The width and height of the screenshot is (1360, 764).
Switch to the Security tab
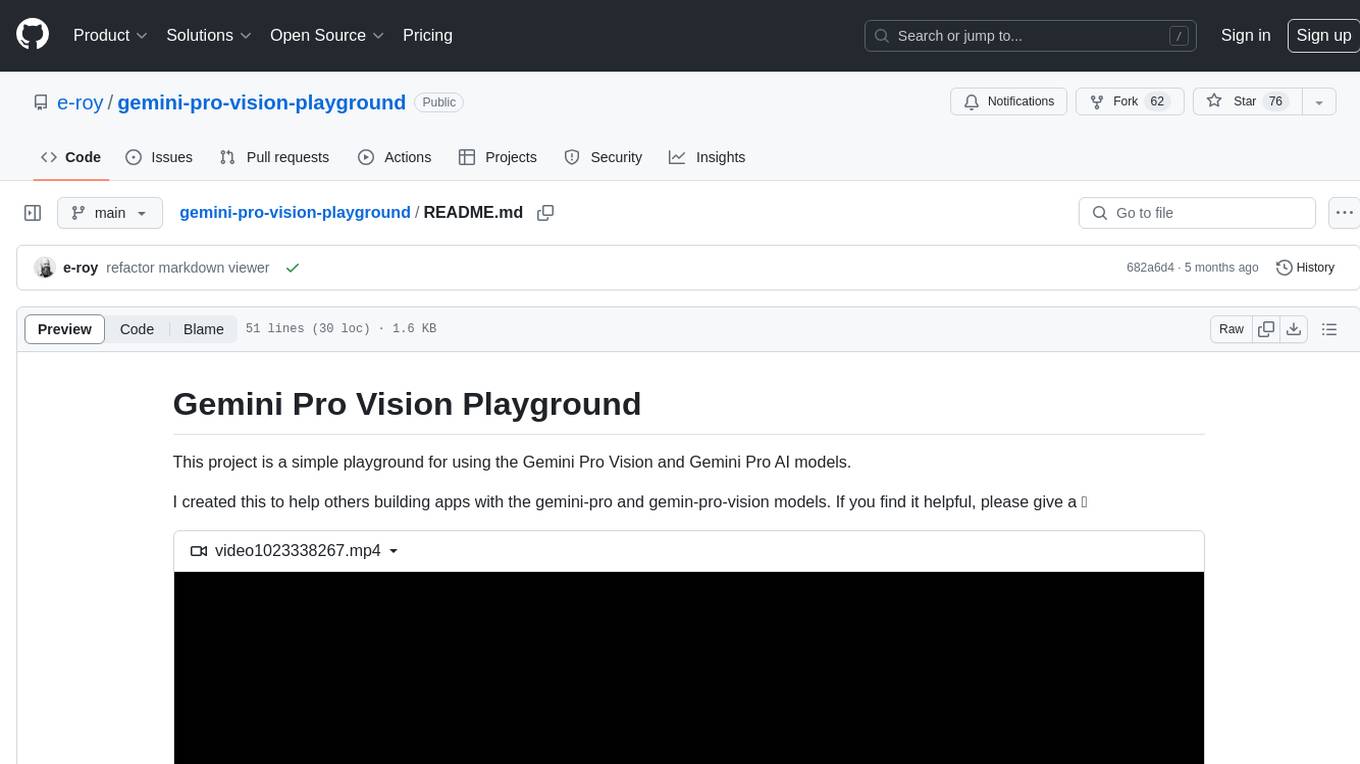click(x=603, y=157)
